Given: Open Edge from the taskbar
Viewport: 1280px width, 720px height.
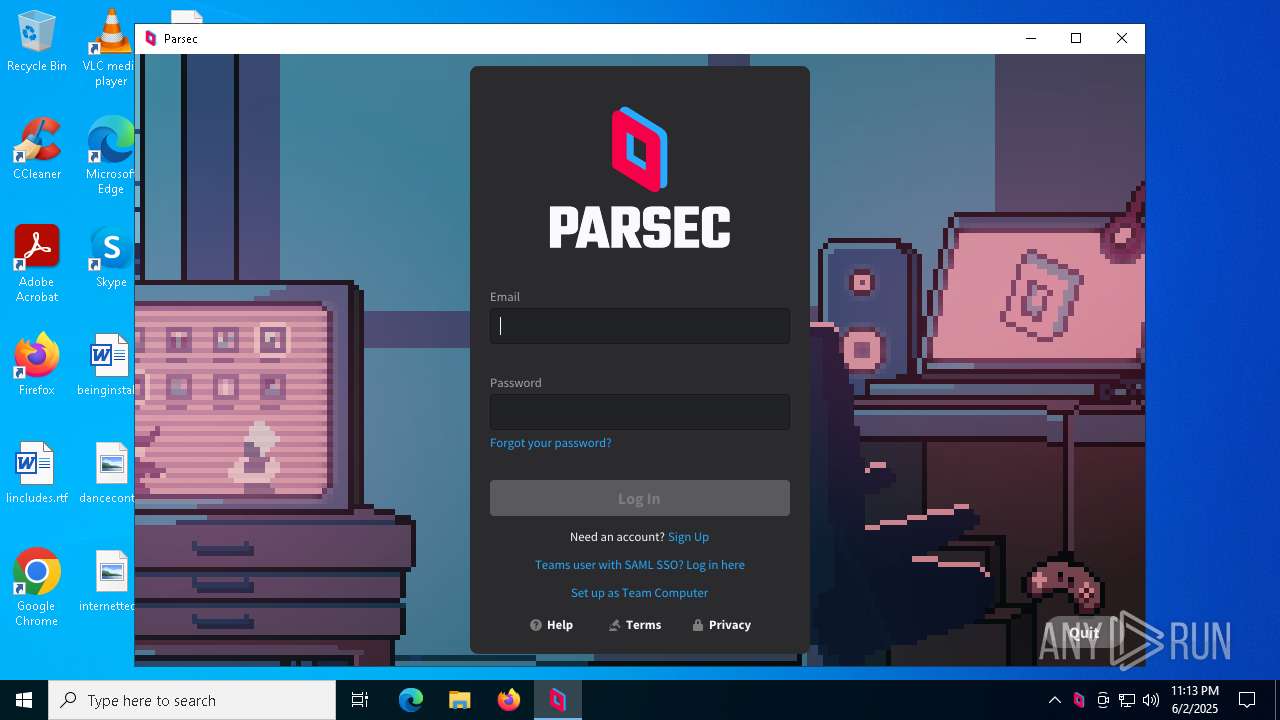Looking at the screenshot, I should tap(411, 700).
